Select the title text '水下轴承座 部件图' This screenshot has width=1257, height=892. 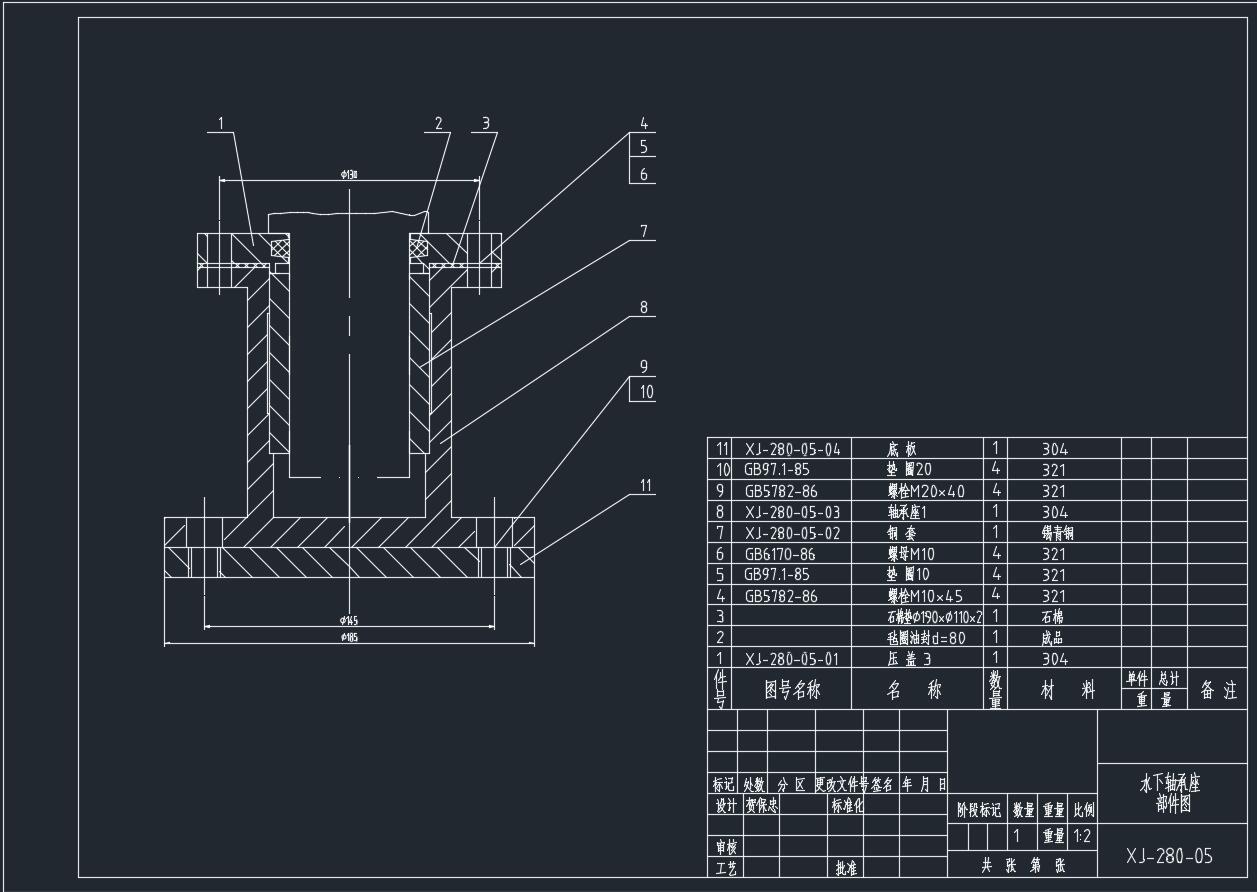pos(1171,794)
